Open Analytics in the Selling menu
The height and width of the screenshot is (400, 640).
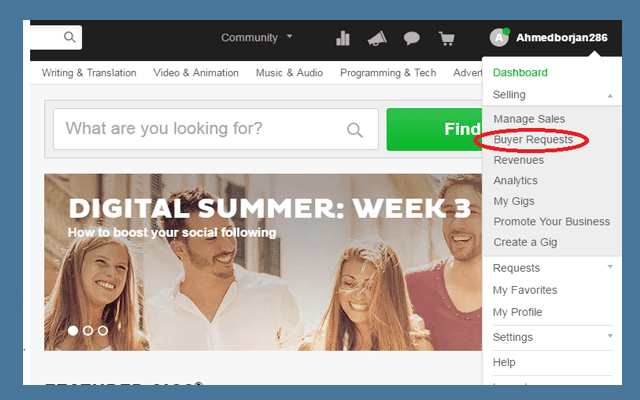click(515, 180)
